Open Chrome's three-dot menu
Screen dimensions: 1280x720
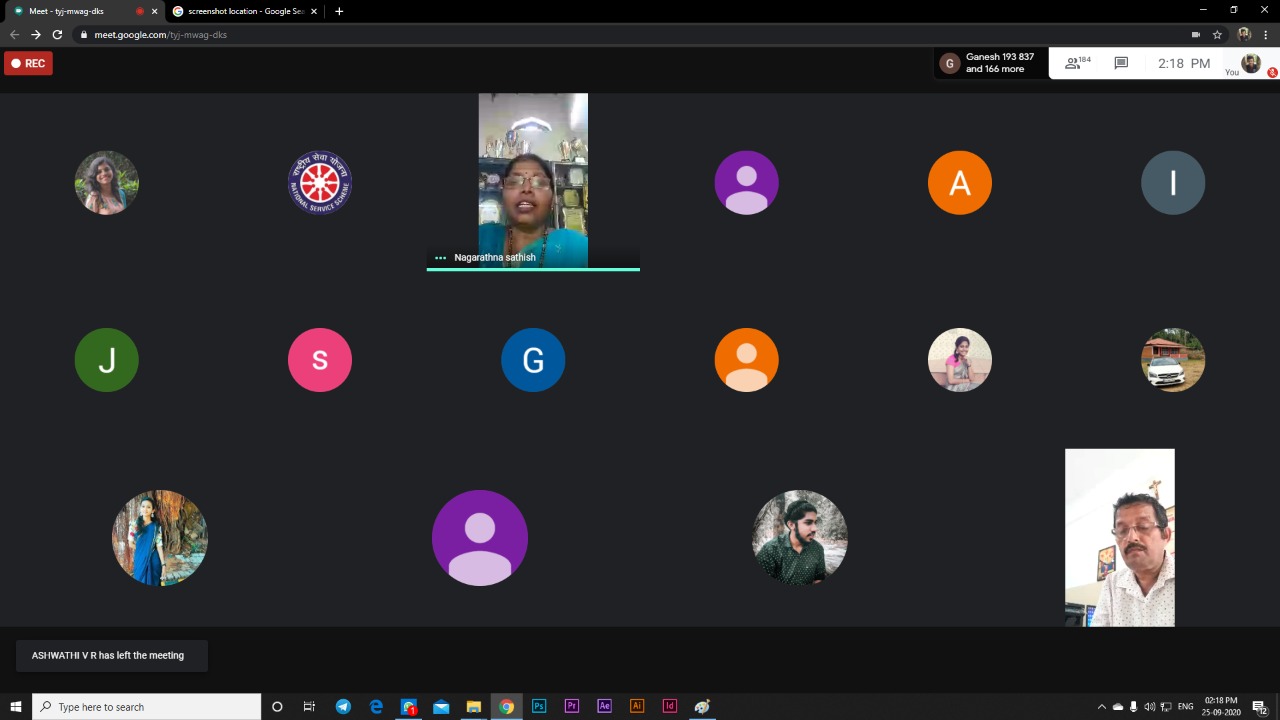click(x=1266, y=34)
